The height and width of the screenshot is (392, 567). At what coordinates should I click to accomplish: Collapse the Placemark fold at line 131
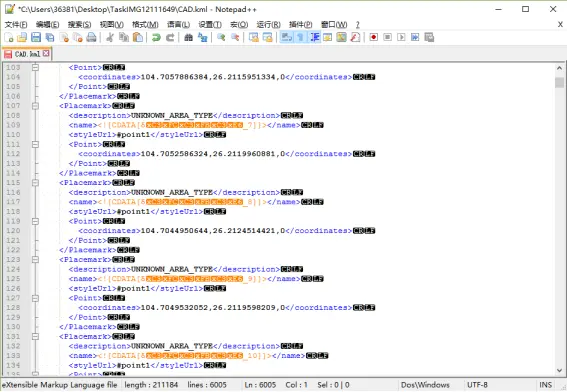35,336
